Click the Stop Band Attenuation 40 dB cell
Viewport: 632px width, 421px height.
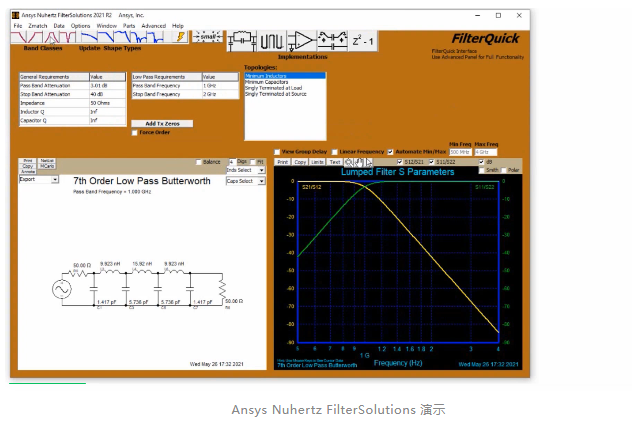click(x=107, y=94)
